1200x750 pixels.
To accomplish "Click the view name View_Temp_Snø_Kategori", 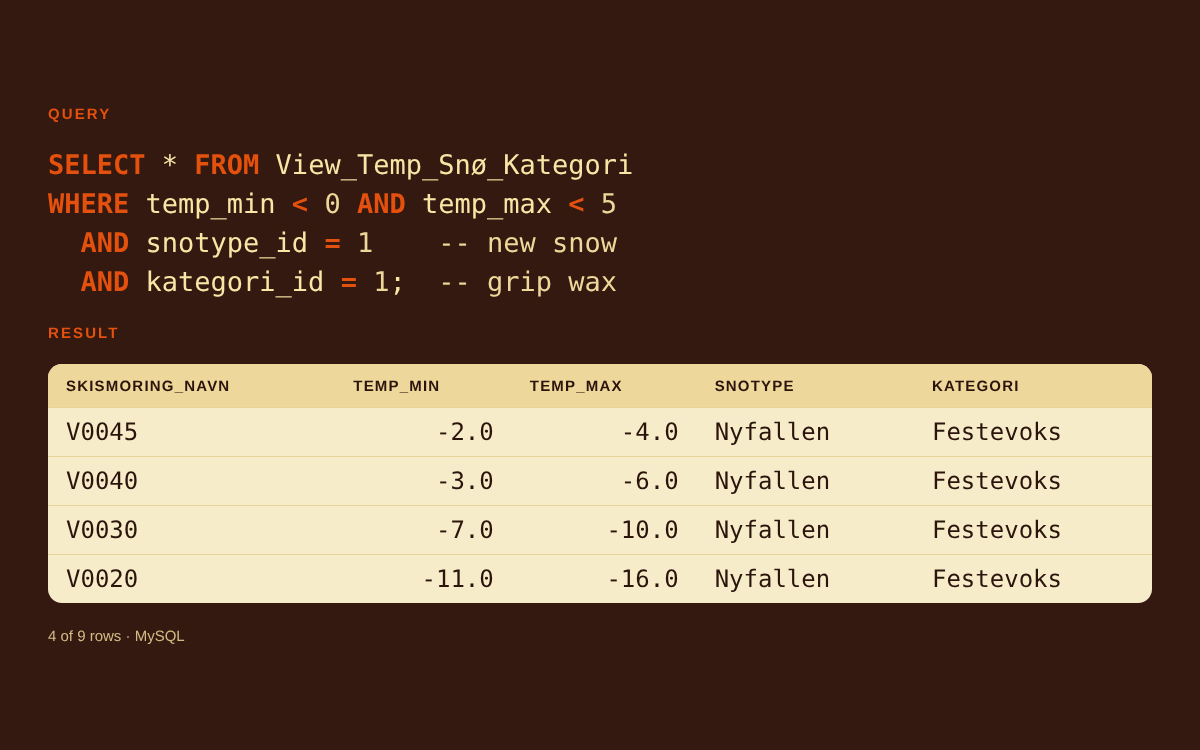I will pyautogui.click(x=454, y=165).
